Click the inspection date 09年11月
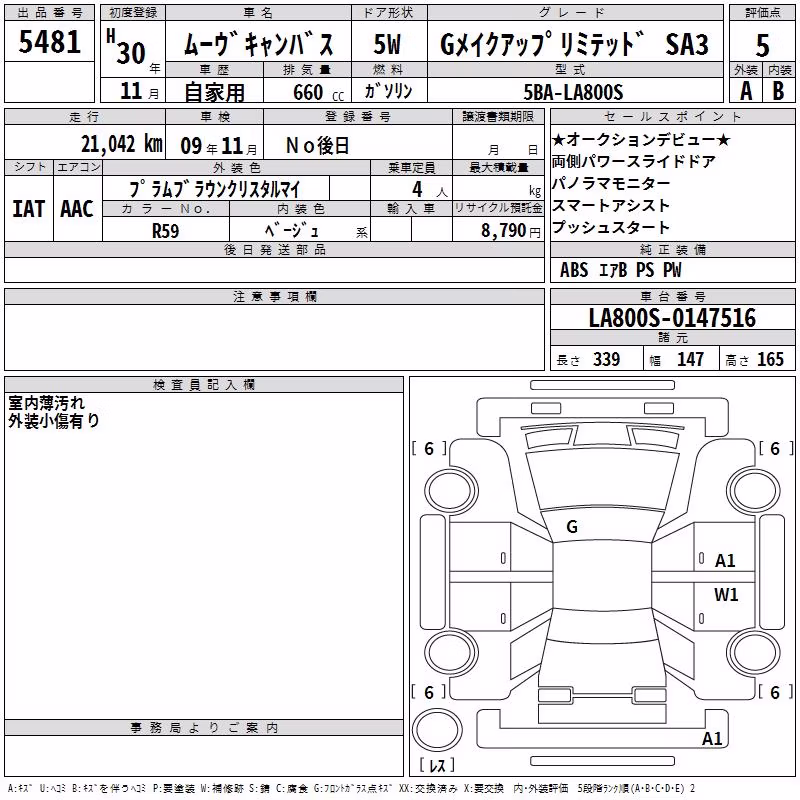 click(219, 146)
